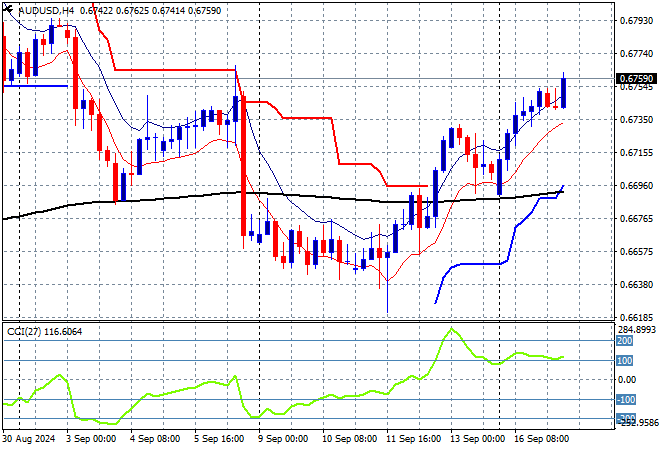This screenshot has height=450, width=660.
Task: Click the 0.67350 price axis label
Action: point(636,120)
